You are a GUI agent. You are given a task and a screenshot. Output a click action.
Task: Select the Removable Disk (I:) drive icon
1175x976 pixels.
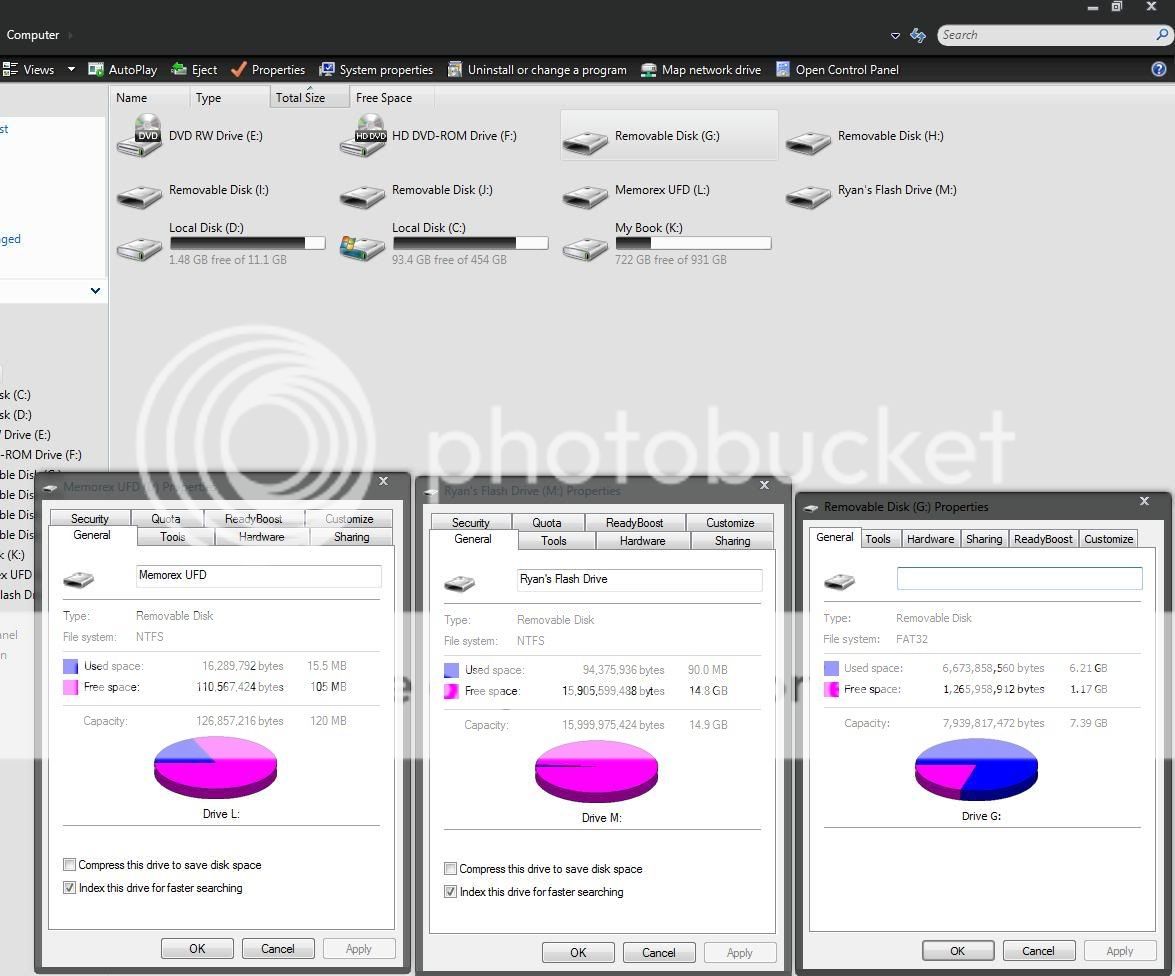click(x=139, y=196)
